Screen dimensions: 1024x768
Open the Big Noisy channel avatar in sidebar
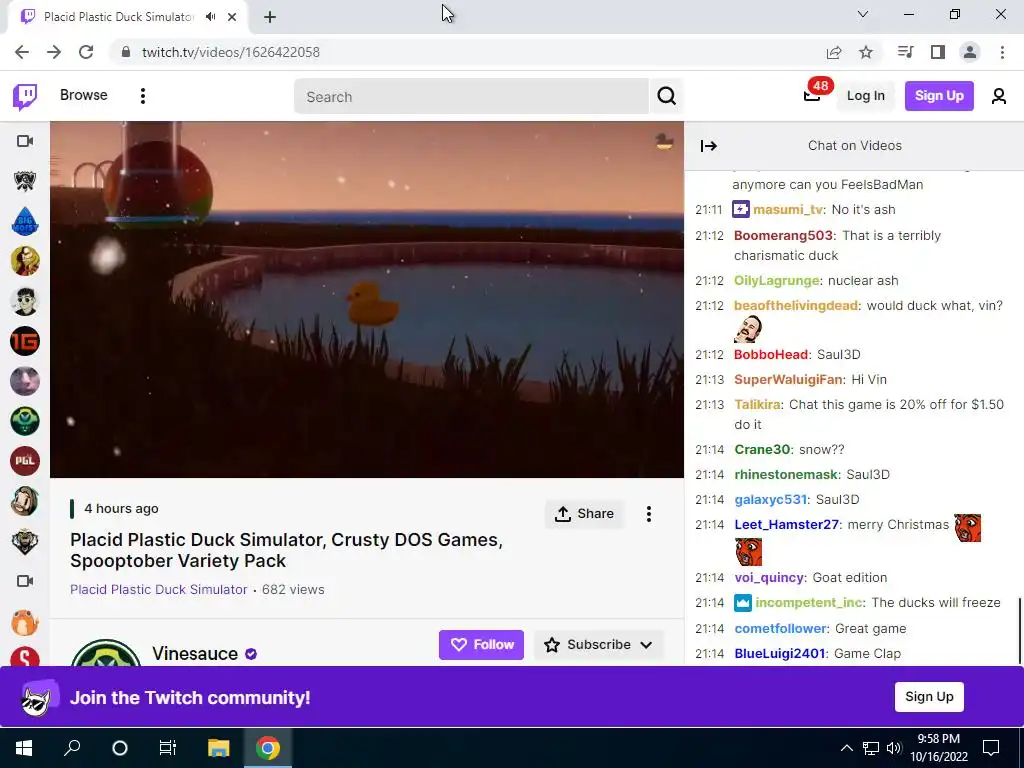click(x=25, y=221)
